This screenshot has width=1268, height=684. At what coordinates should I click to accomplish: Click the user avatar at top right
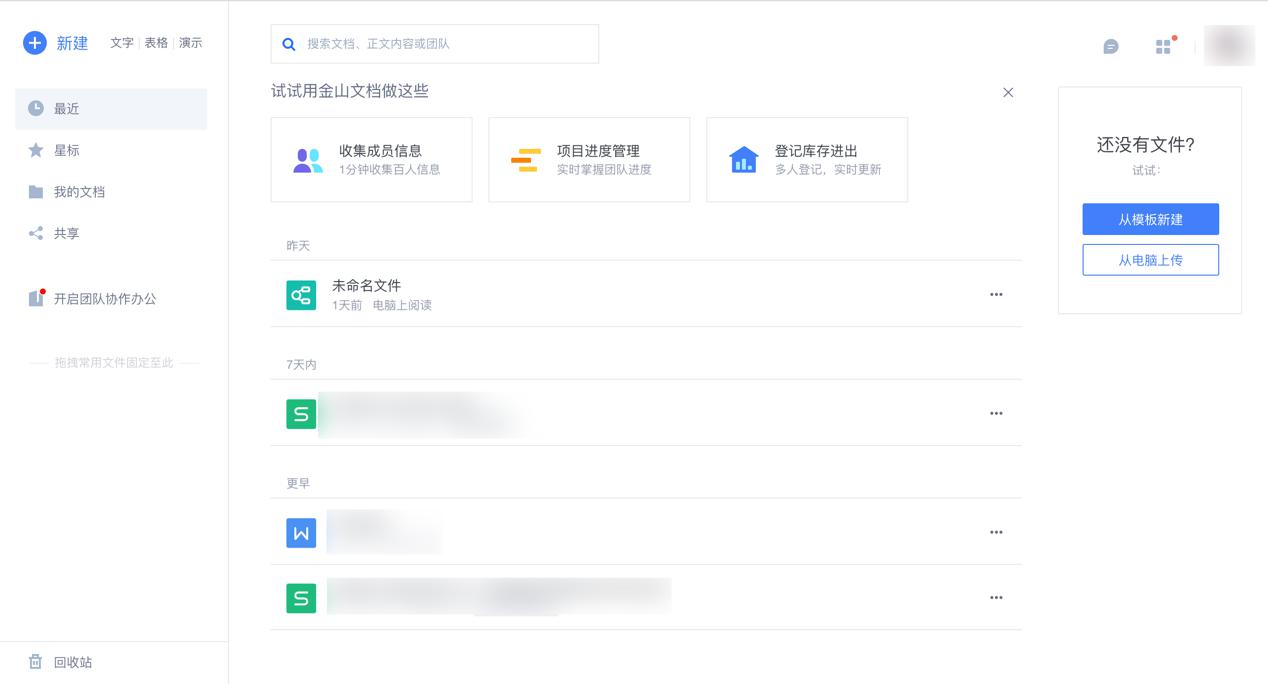click(1229, 46)
